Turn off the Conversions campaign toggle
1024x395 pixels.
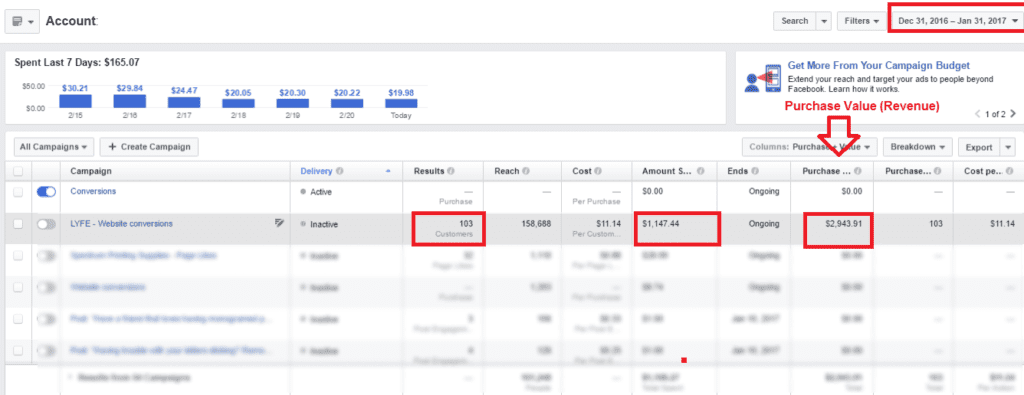pos(46,191)
